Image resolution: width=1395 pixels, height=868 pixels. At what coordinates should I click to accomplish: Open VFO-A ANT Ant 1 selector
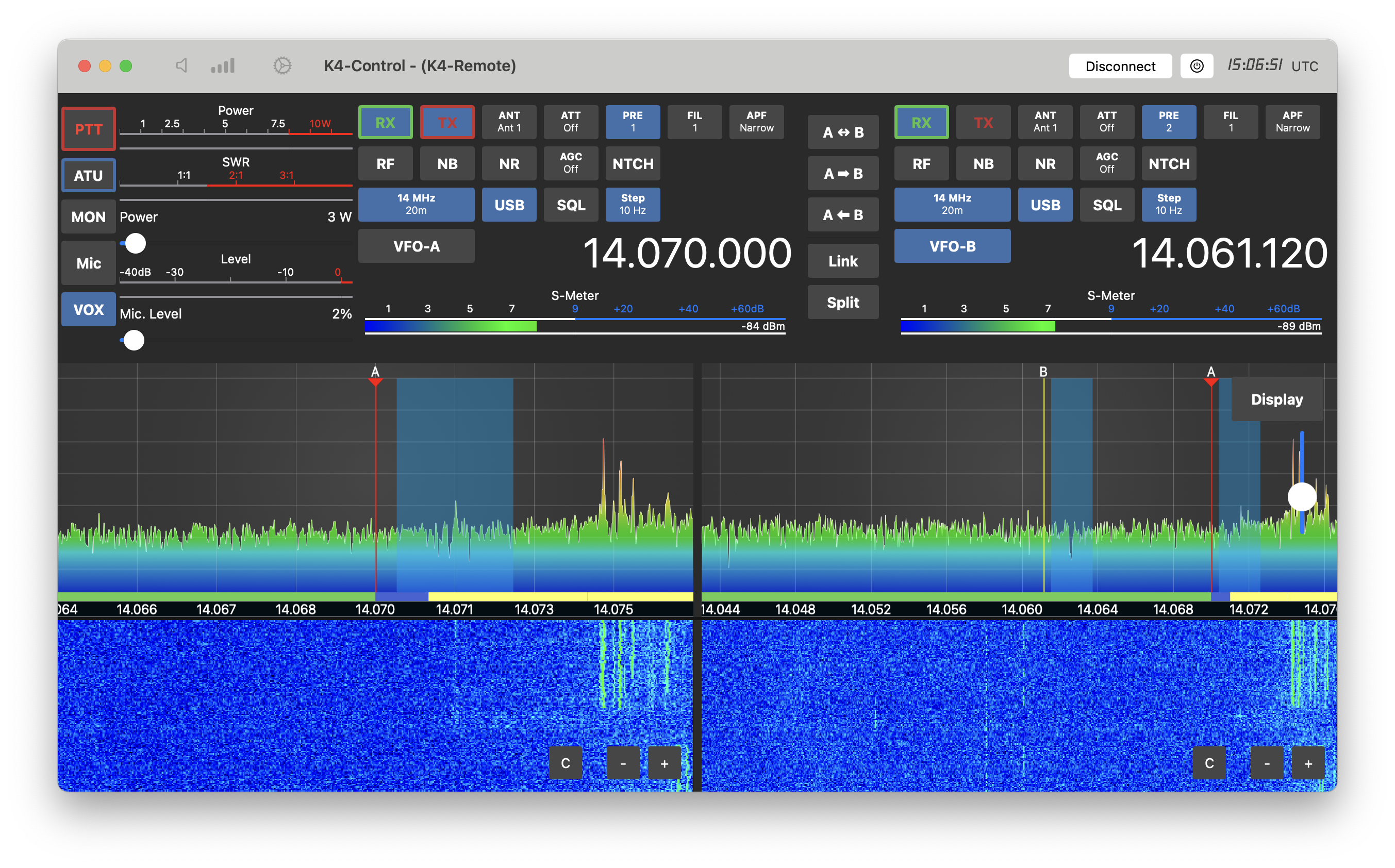(509, 122)
